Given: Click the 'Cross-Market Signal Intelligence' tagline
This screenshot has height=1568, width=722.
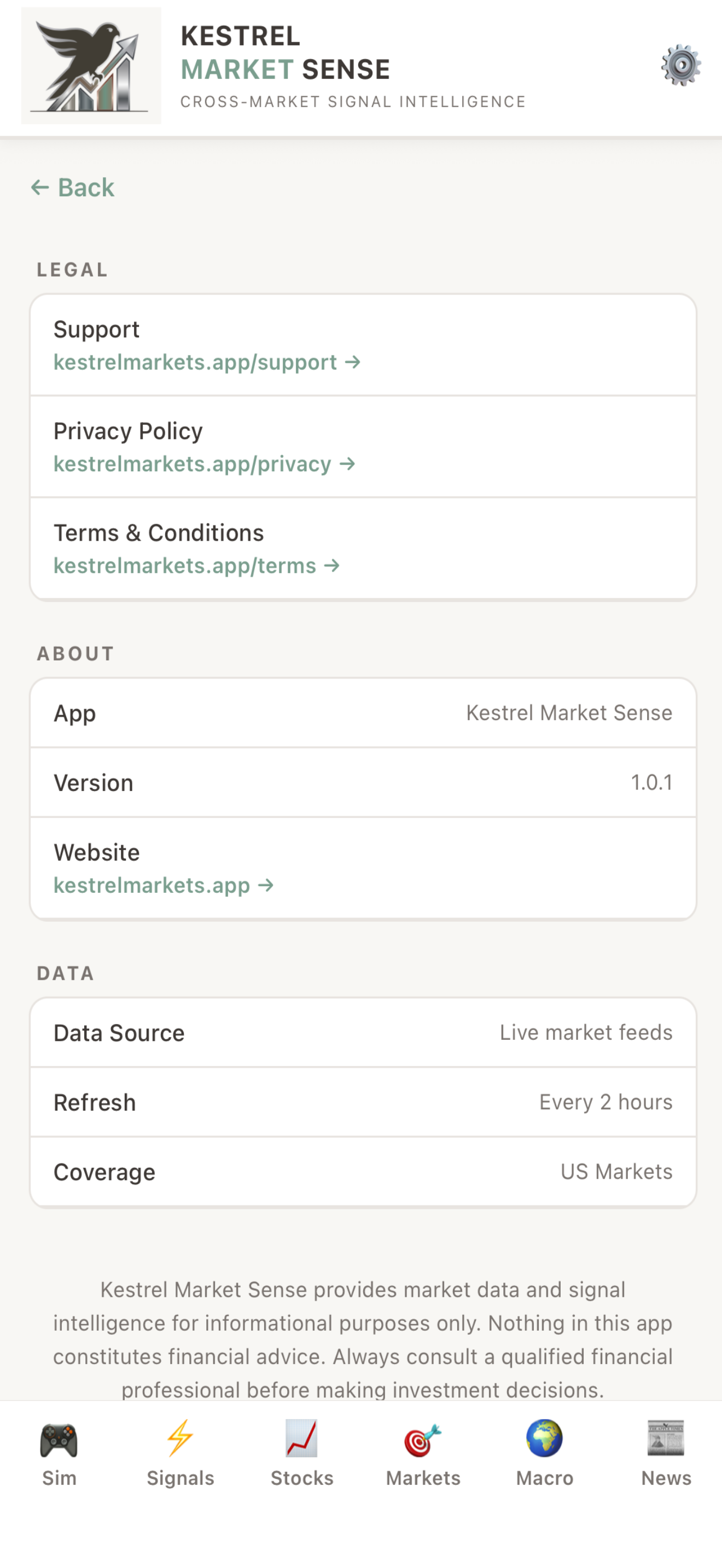Looking at the screenshot, I should 353,102.
